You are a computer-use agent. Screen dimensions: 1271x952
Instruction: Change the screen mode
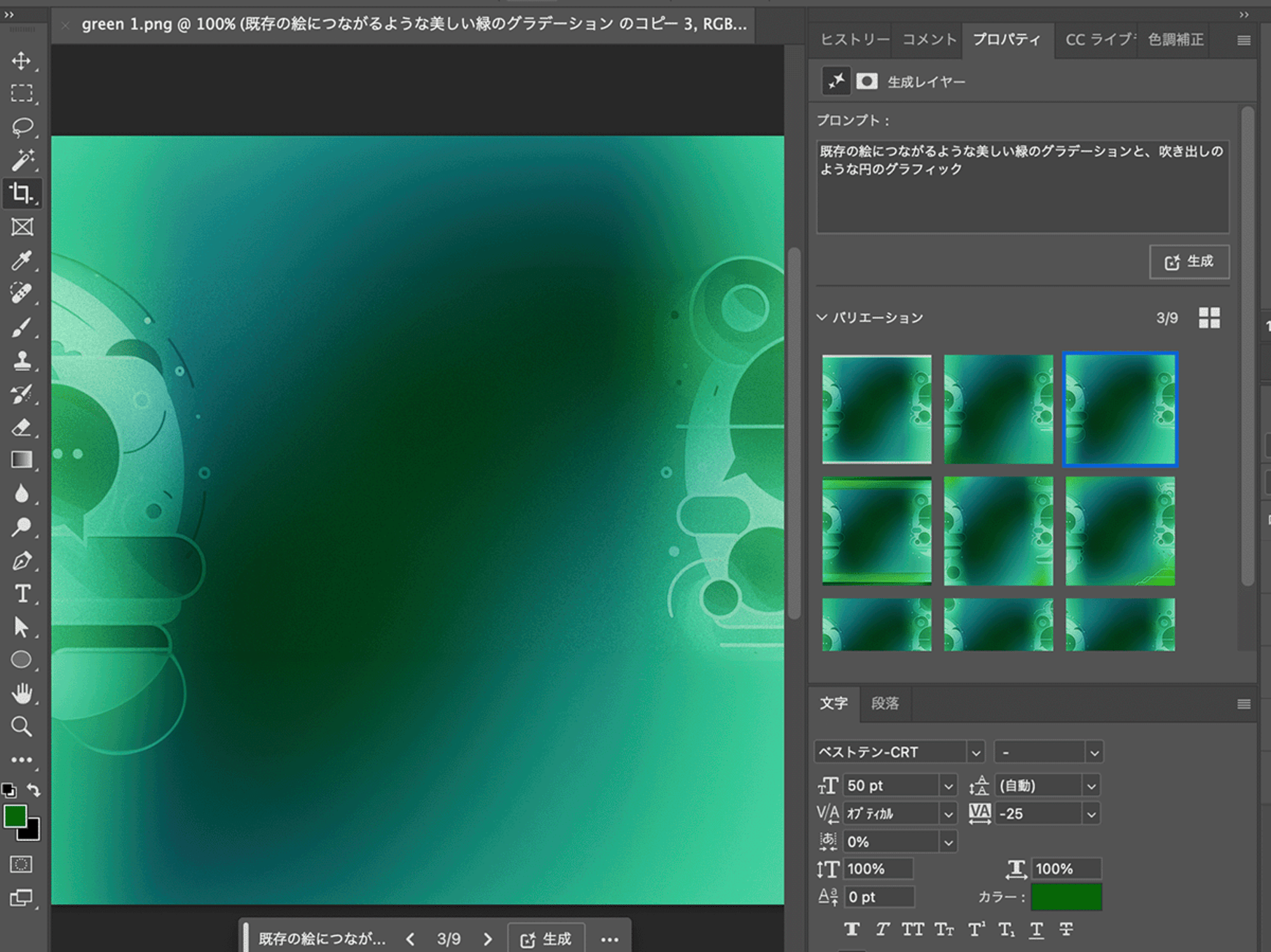21,897
